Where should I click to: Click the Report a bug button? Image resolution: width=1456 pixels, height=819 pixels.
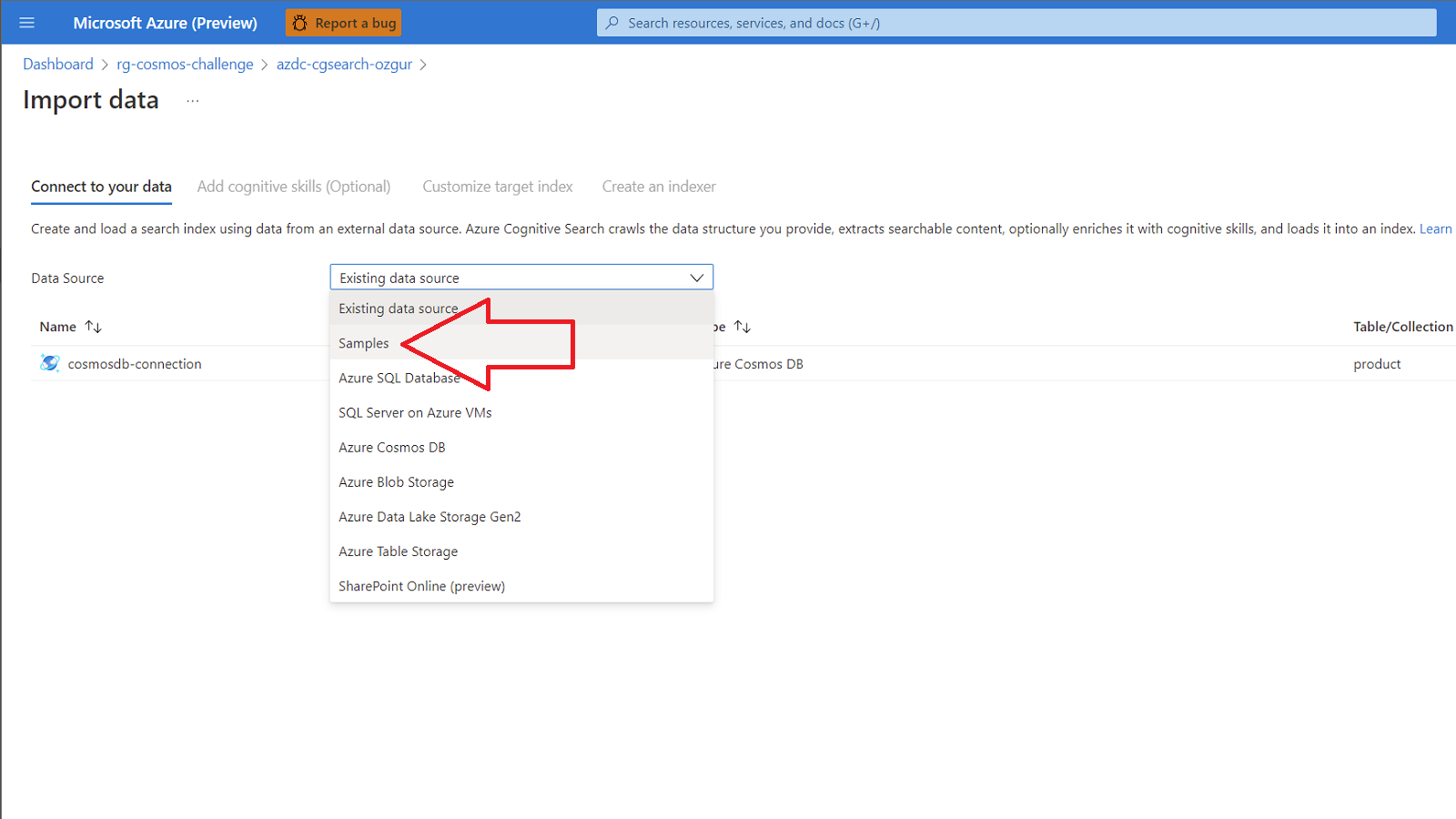[x=343, y=22]
